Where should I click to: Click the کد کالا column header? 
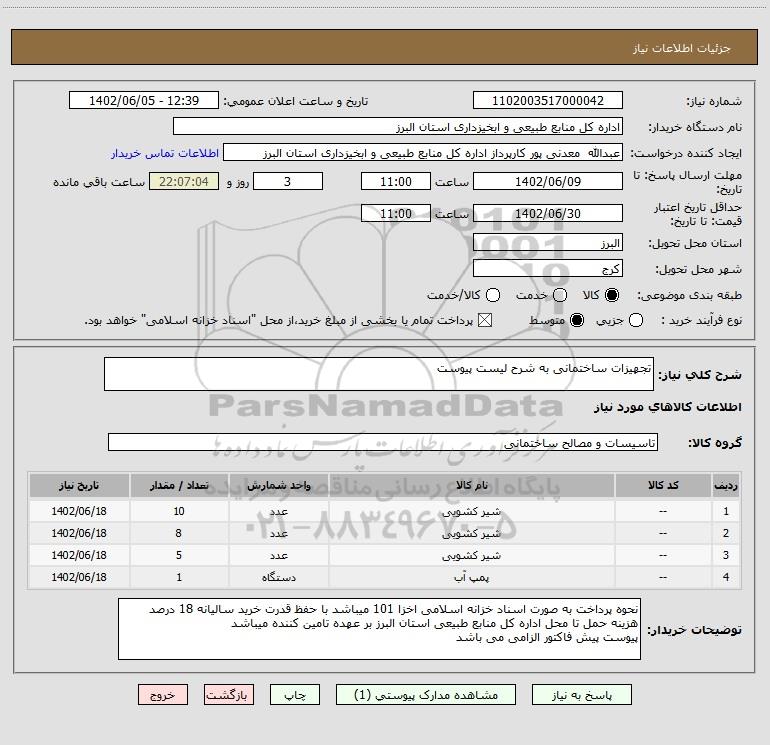(663, 485)
